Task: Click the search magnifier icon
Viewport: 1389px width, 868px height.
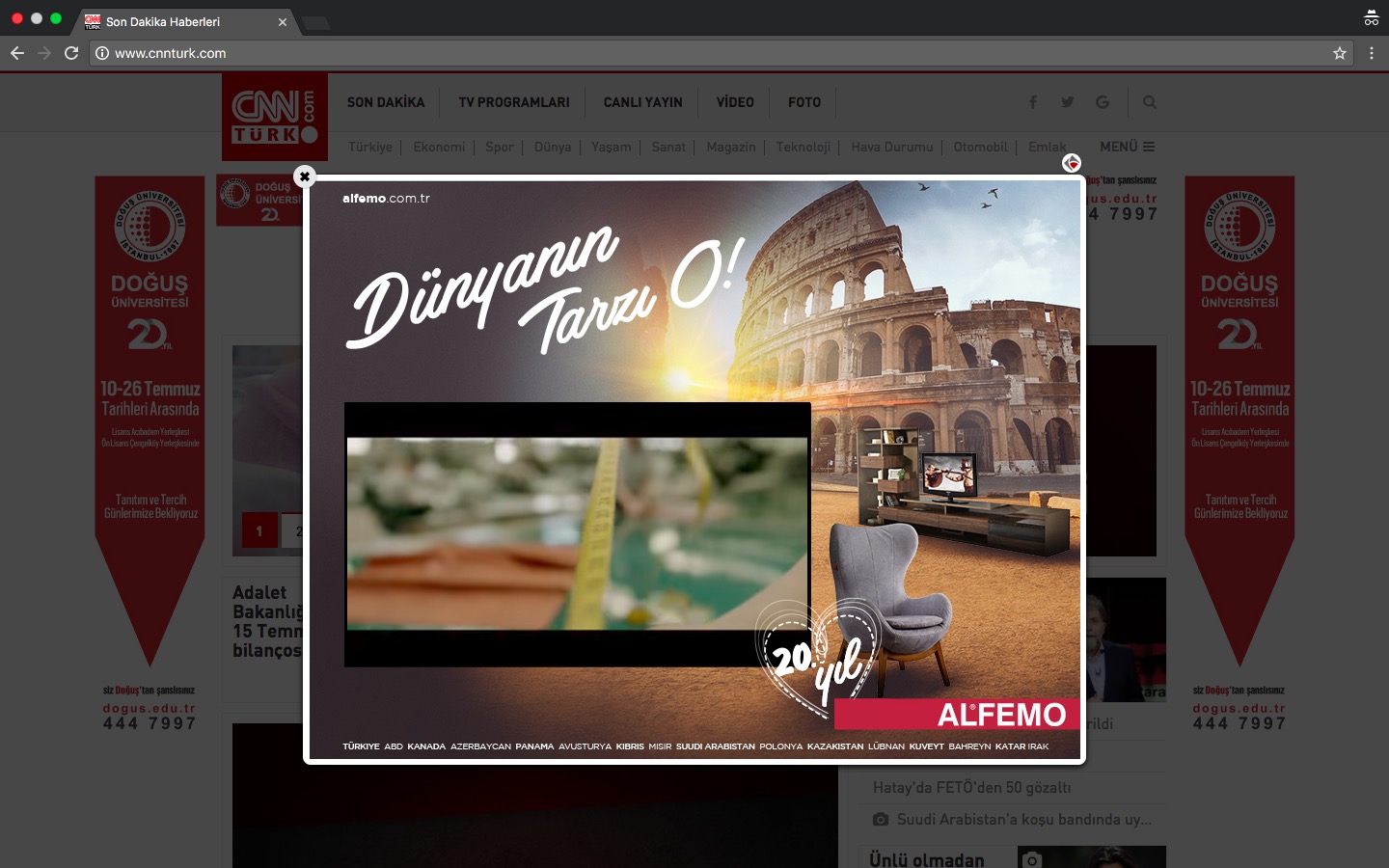Action: point(1149,102)
